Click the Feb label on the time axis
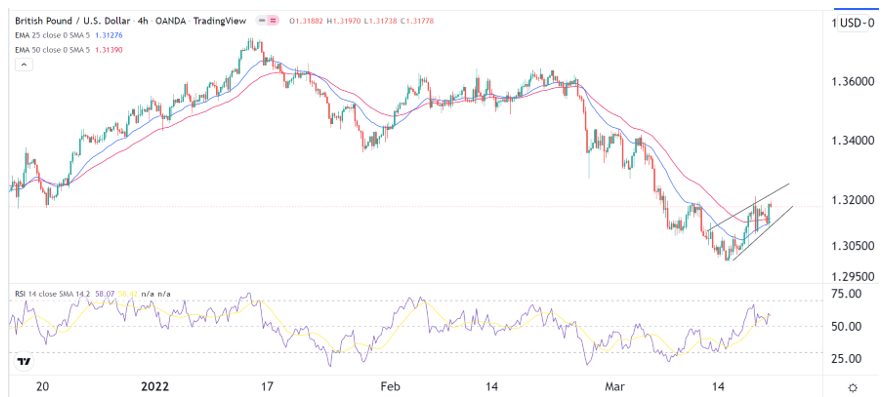The image size is (888, 397). coord(390,387)
